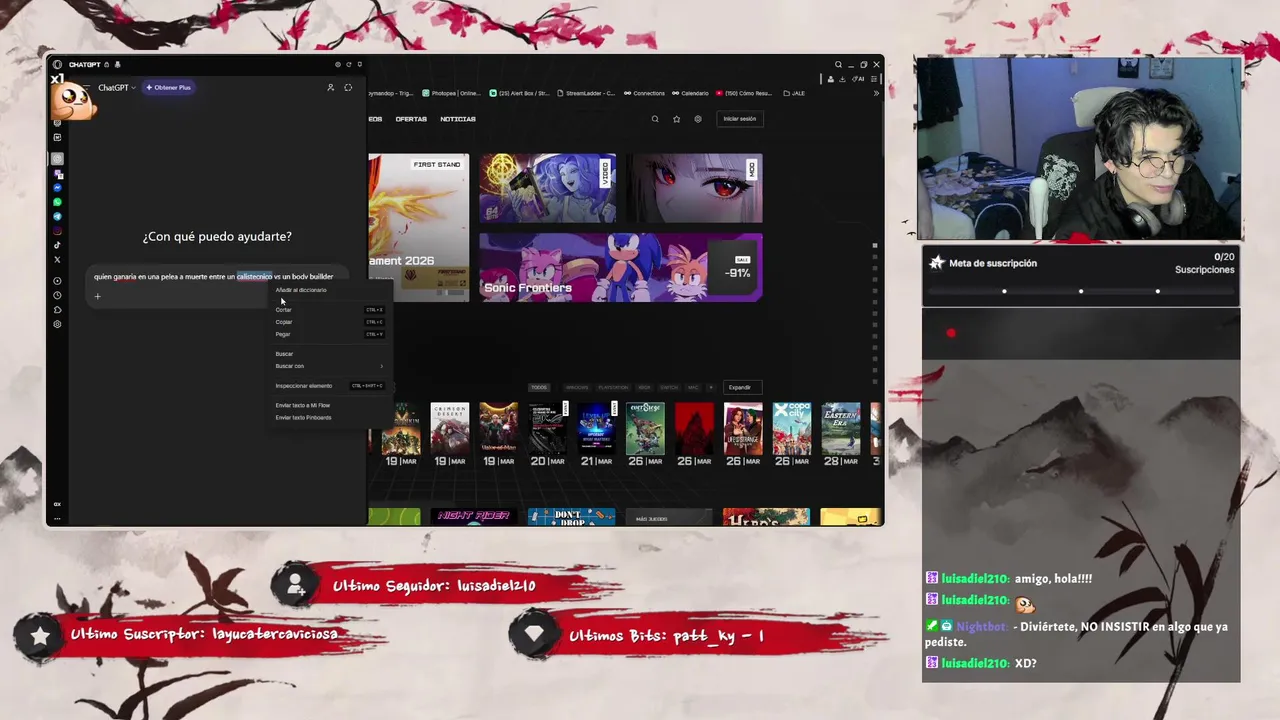Open the store wishlist star icon
The image size is (1280, 720).
point(676,119)
